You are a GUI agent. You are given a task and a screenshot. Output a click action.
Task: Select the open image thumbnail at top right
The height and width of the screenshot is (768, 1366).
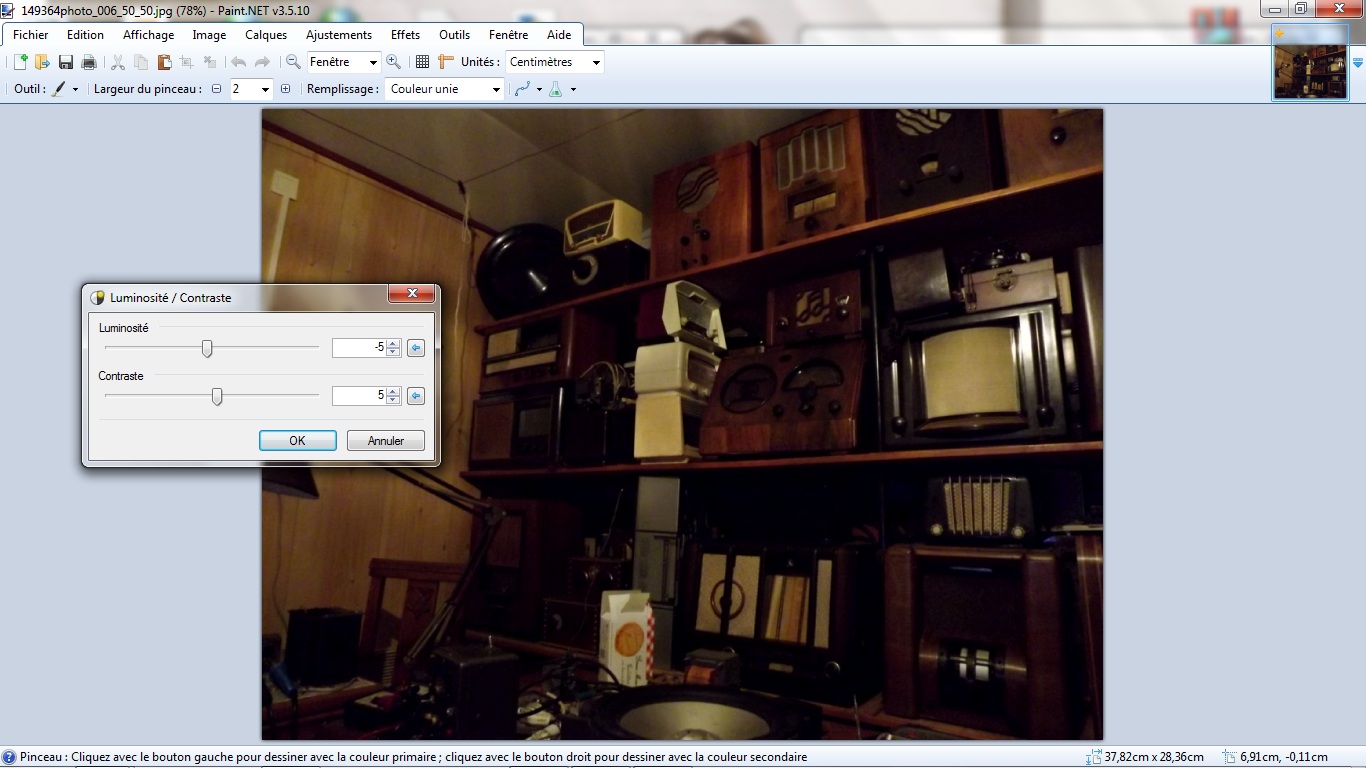pos(1310,63)
